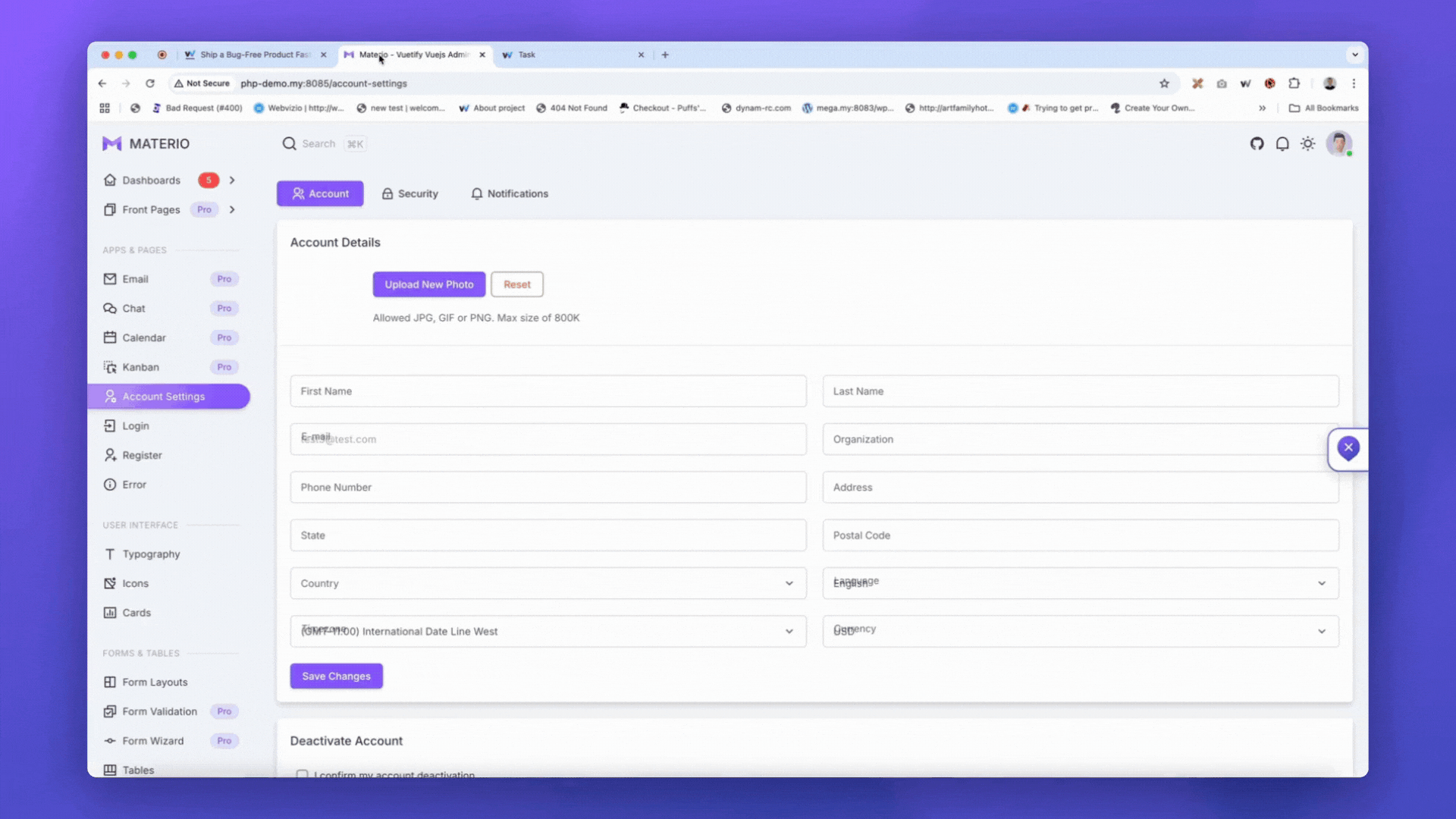Open the browser extensions puzzle icon

(1294, 83)
